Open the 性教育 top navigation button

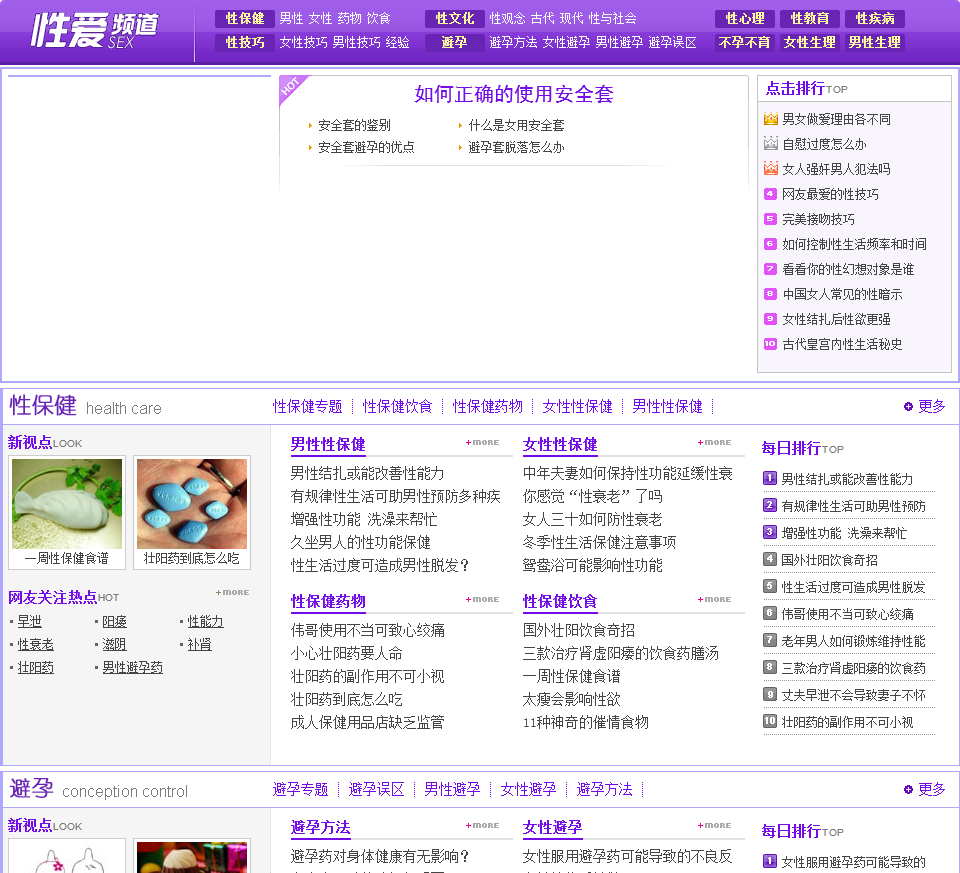click(809, 18)
